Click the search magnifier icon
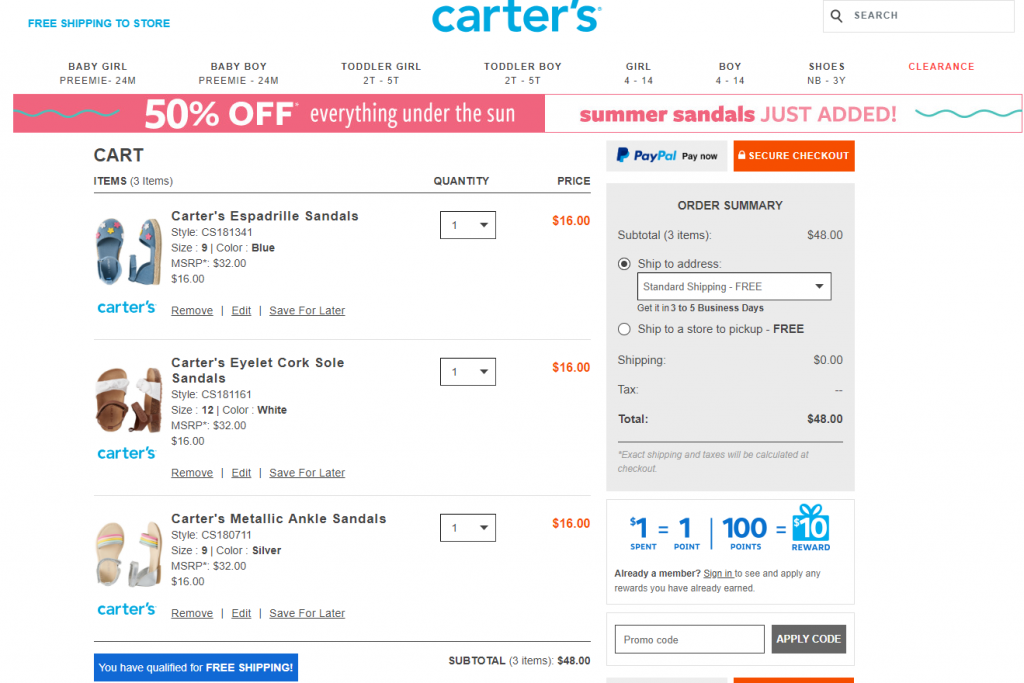This screenshot has height=683, width=1024. pyautogui.click(x=837, y=16)
